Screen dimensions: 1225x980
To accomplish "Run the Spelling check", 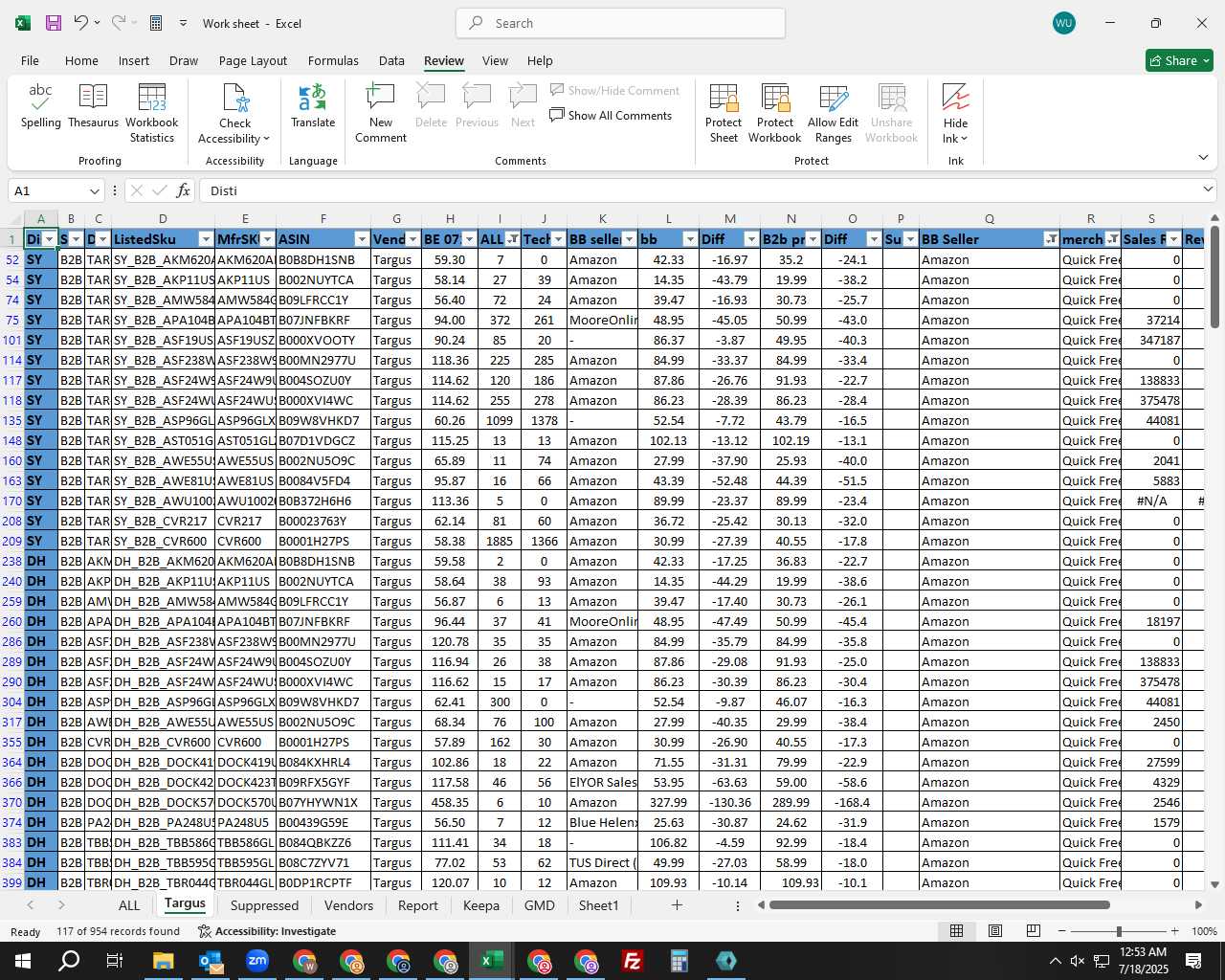I will [x=40, y=106].
